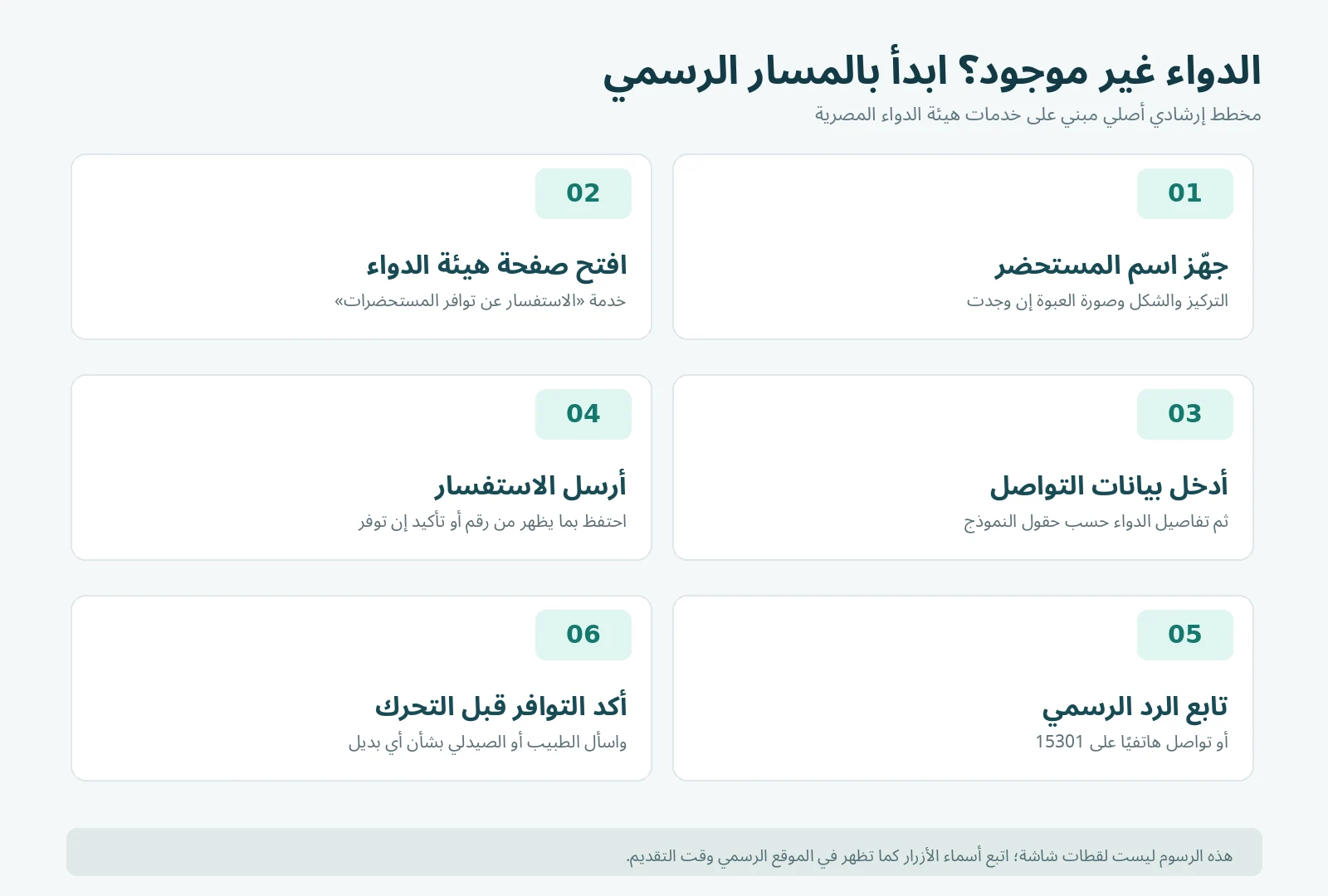The image size is (1328, 896).
Task: Select the heading «أرسل الاستفسار»
Action: click(x=531, y=486)
